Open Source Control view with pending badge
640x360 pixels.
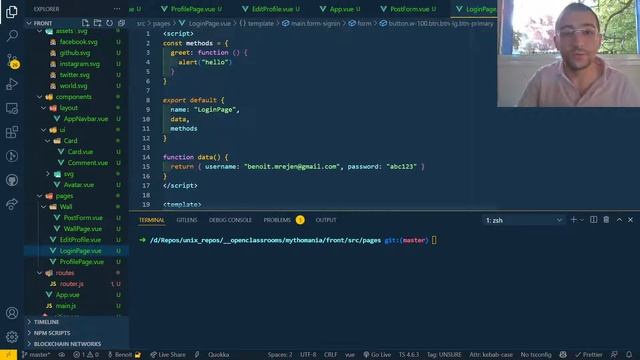point(12,61)
